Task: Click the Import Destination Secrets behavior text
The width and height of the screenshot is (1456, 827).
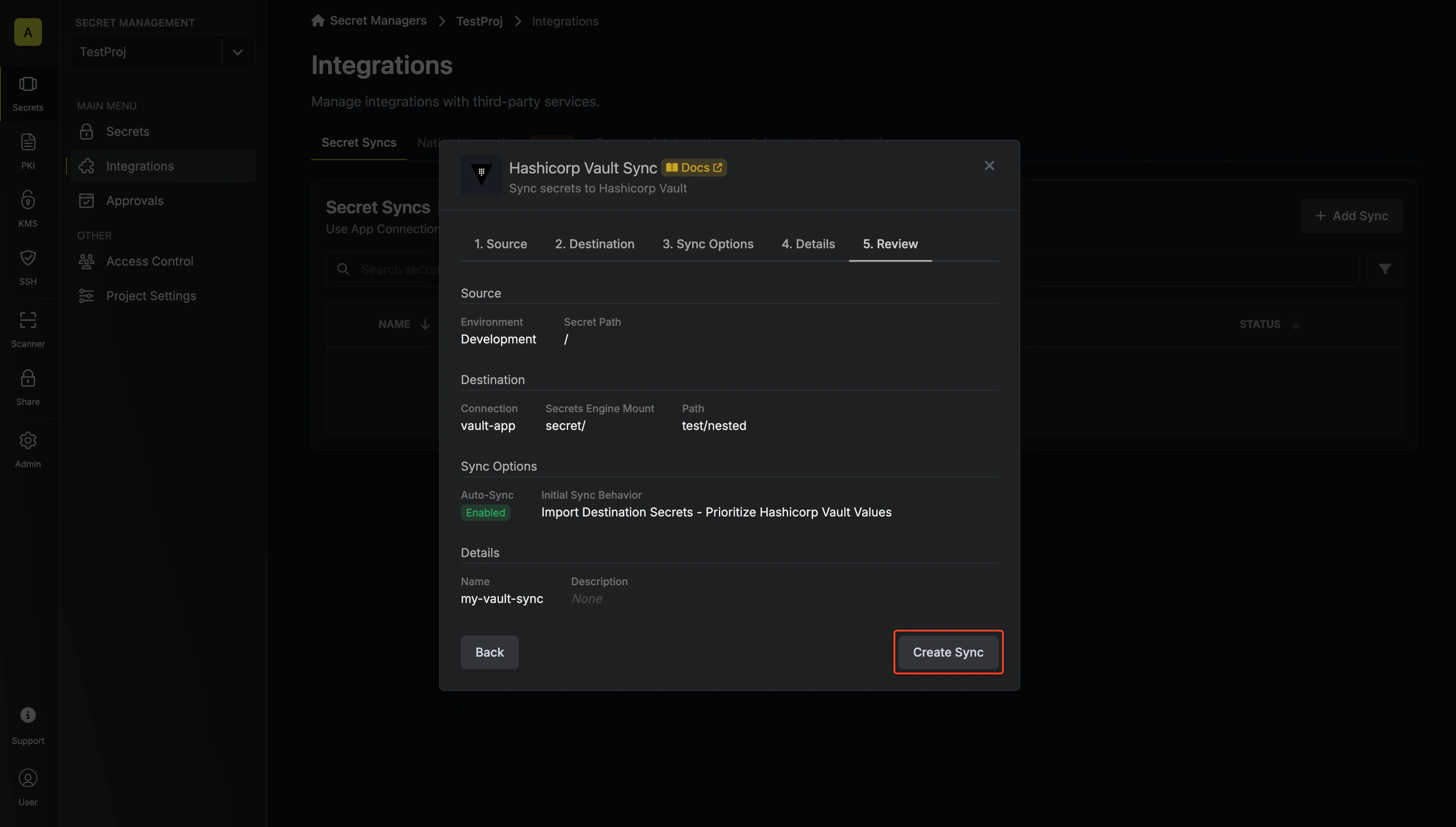Action: [x=716, y=512]
